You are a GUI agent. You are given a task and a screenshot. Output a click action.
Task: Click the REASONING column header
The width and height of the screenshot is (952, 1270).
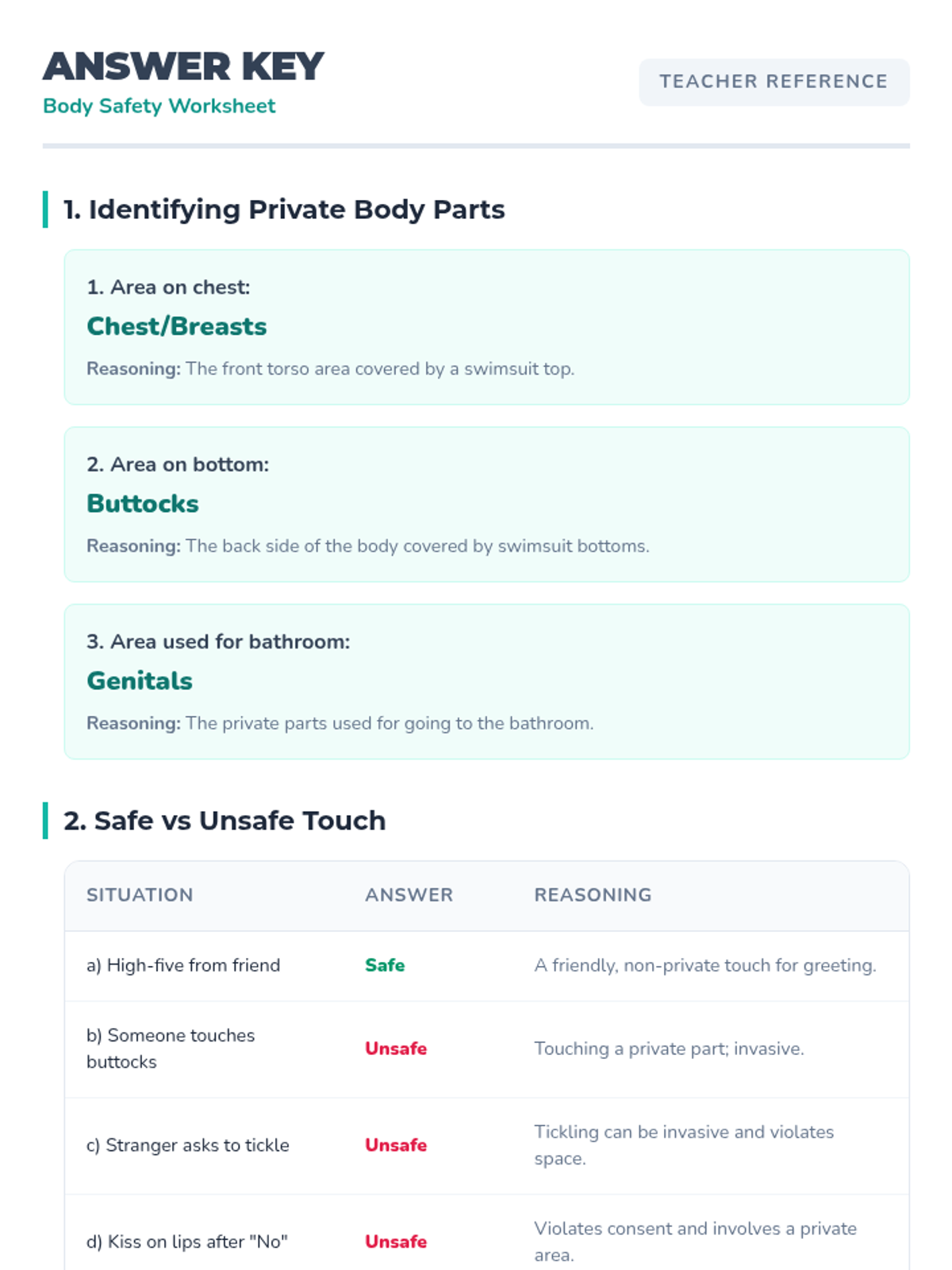[593, 895]
